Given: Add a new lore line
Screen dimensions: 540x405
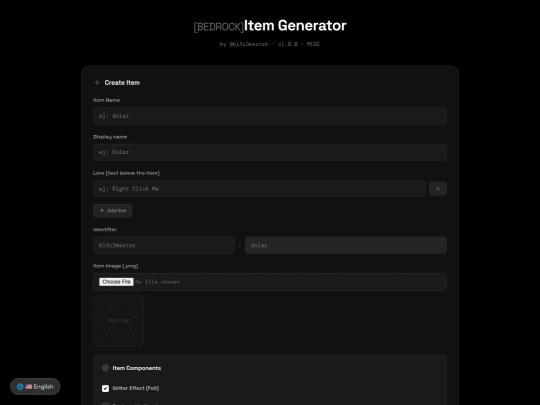Looking at the screenshot, I should coord(112,210).
